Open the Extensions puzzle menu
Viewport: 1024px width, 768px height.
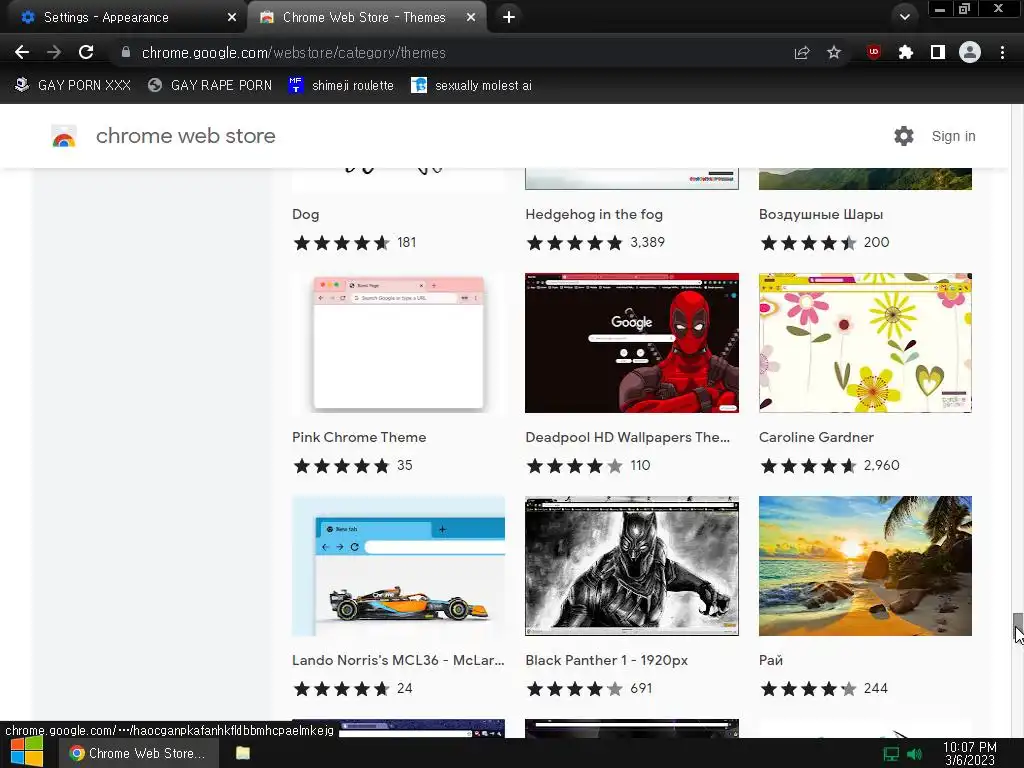(906, 52)
